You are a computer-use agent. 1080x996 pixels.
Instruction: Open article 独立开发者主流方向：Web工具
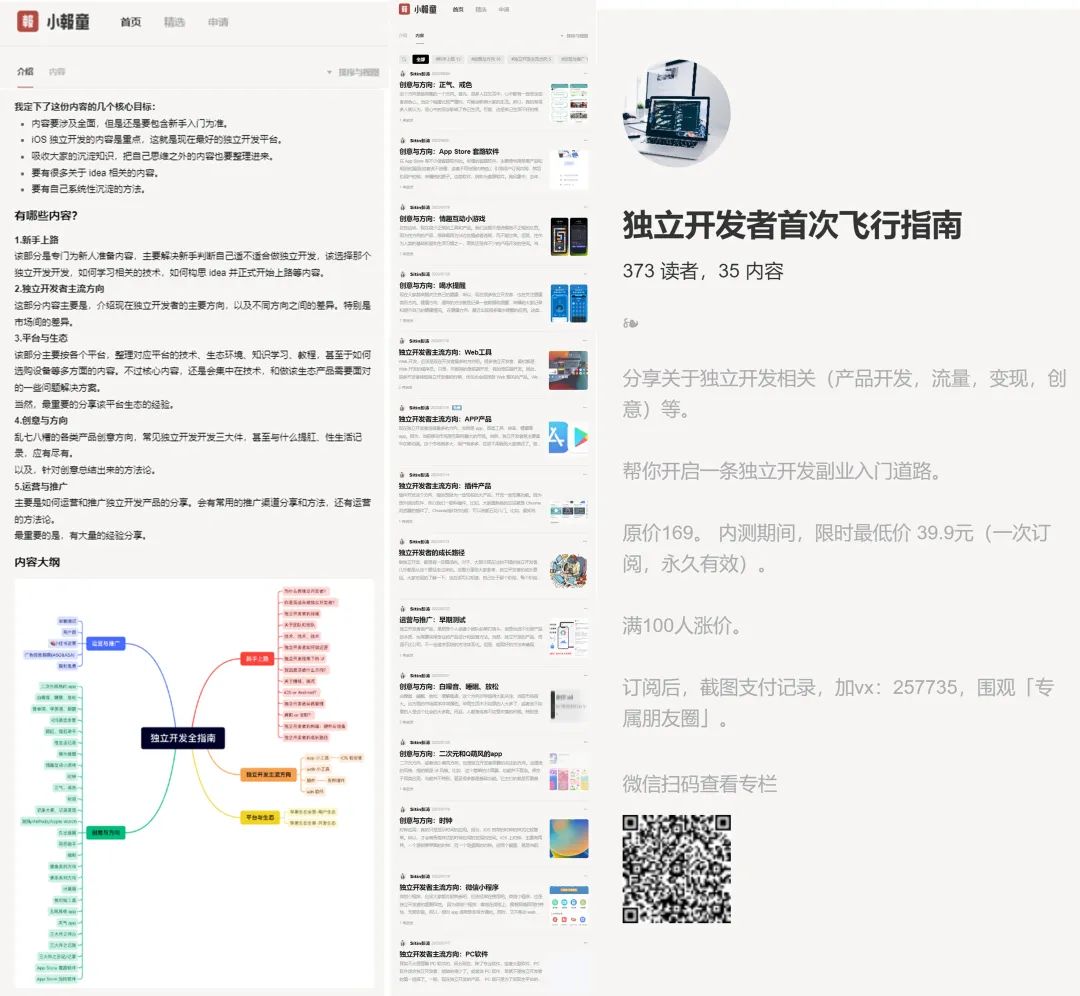(x=446, y=352)
